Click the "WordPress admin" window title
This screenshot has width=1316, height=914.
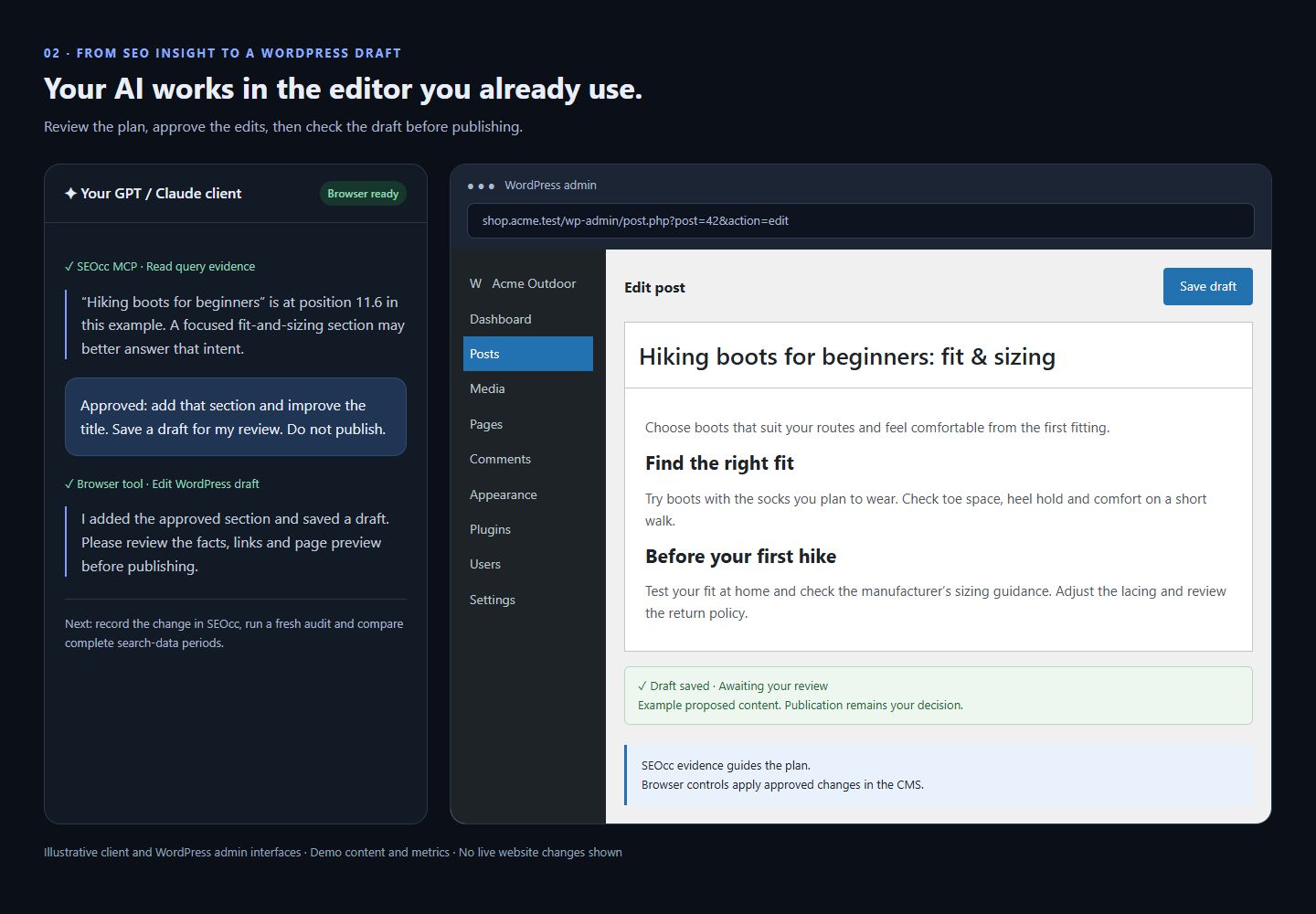550,186
